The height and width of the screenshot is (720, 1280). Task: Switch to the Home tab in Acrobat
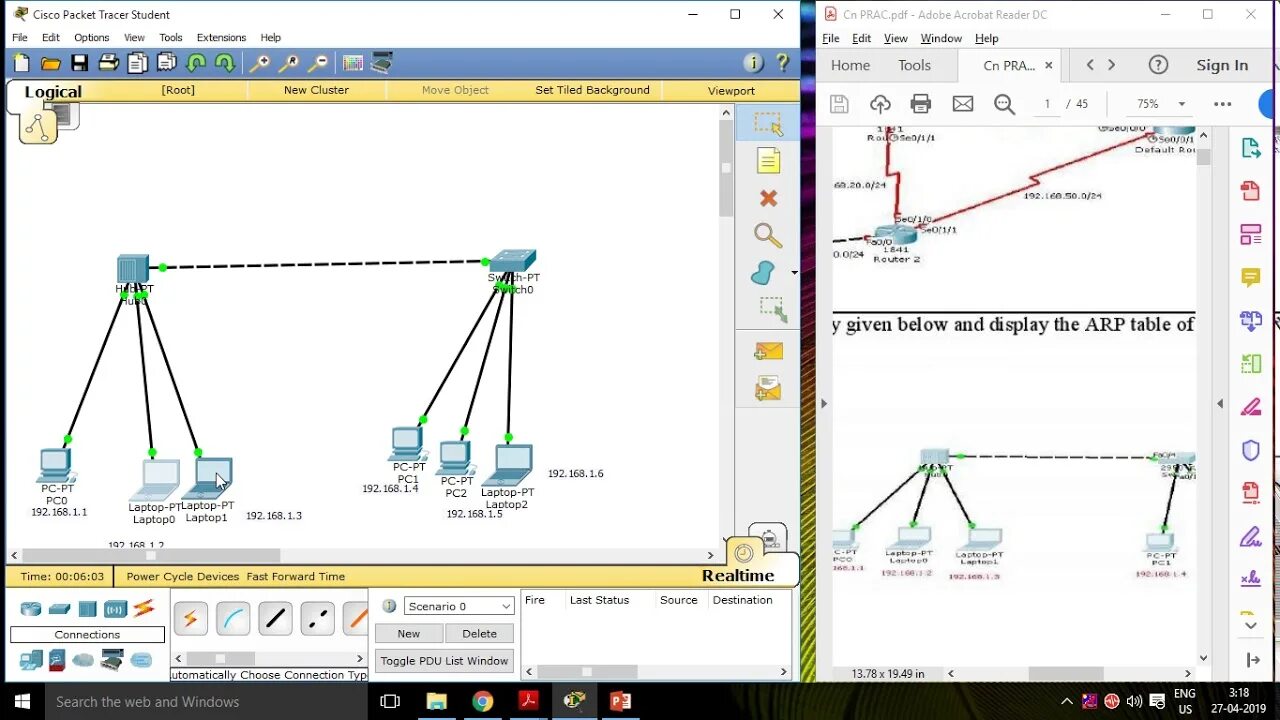pos(850,65)
